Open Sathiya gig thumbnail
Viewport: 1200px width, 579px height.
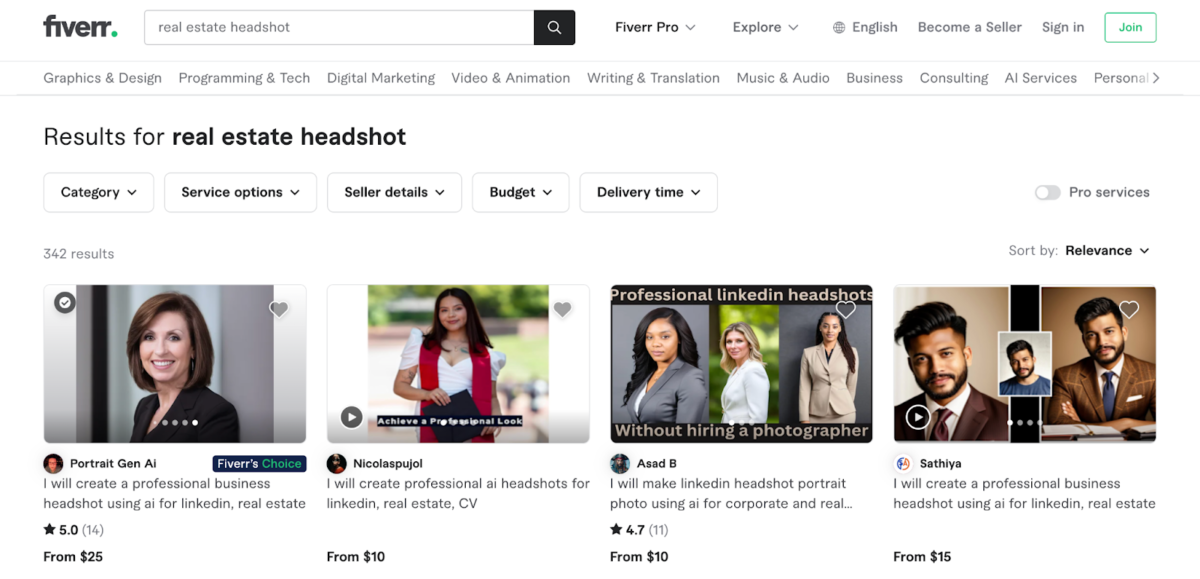tap(1025, 364)
